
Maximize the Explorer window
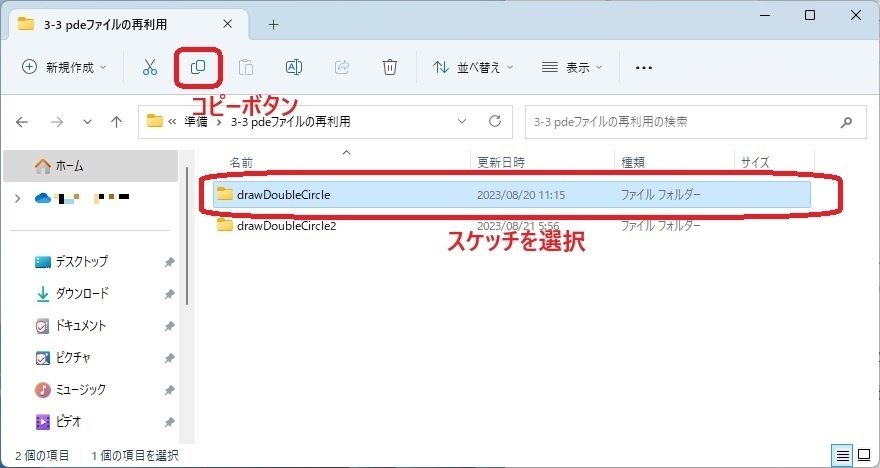point(810,15)
